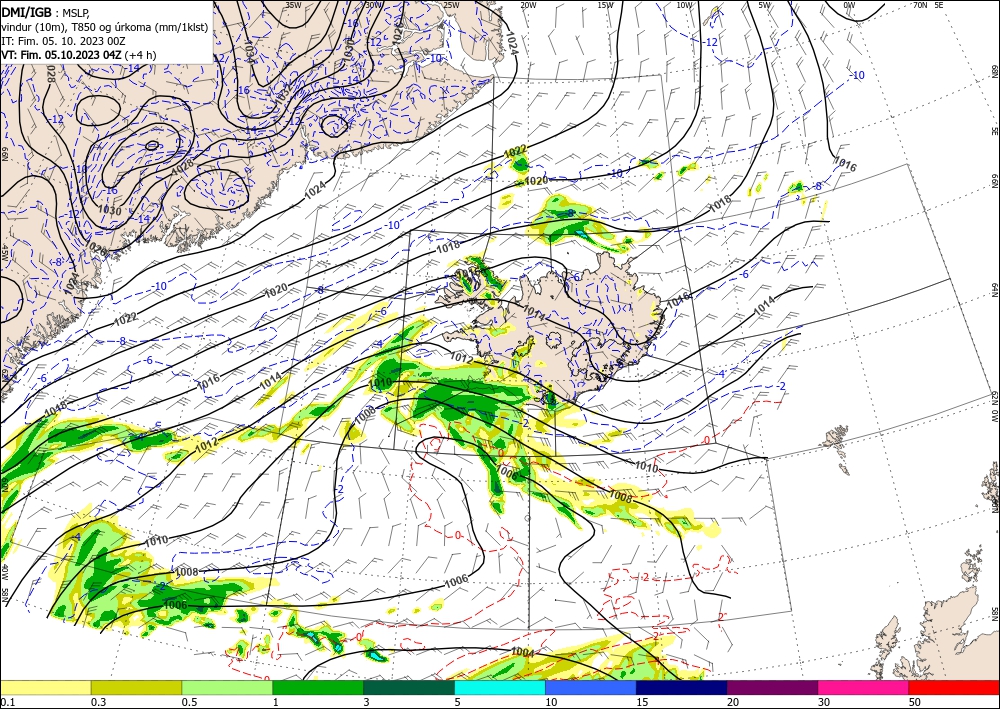
Task: Click the "VT: Fim. 05.10.2023 04Z" valid time
Action: (x=61, y=55)
